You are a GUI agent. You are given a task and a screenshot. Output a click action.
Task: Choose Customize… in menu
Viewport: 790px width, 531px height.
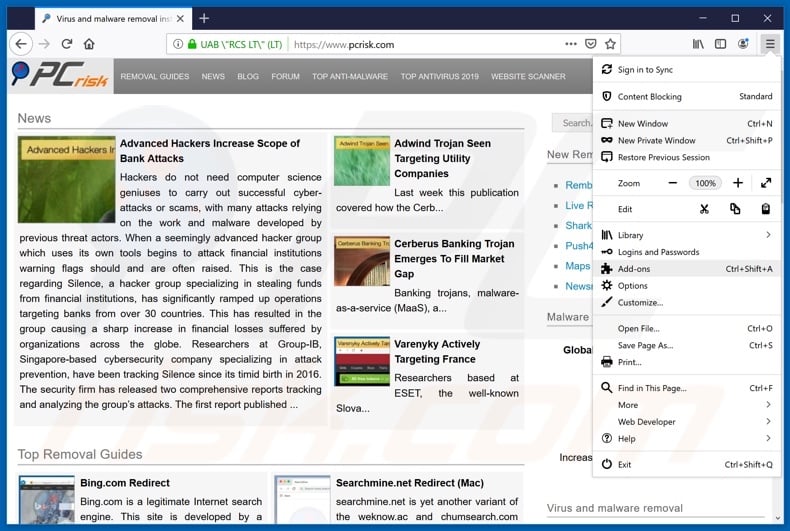pos(687,303)
